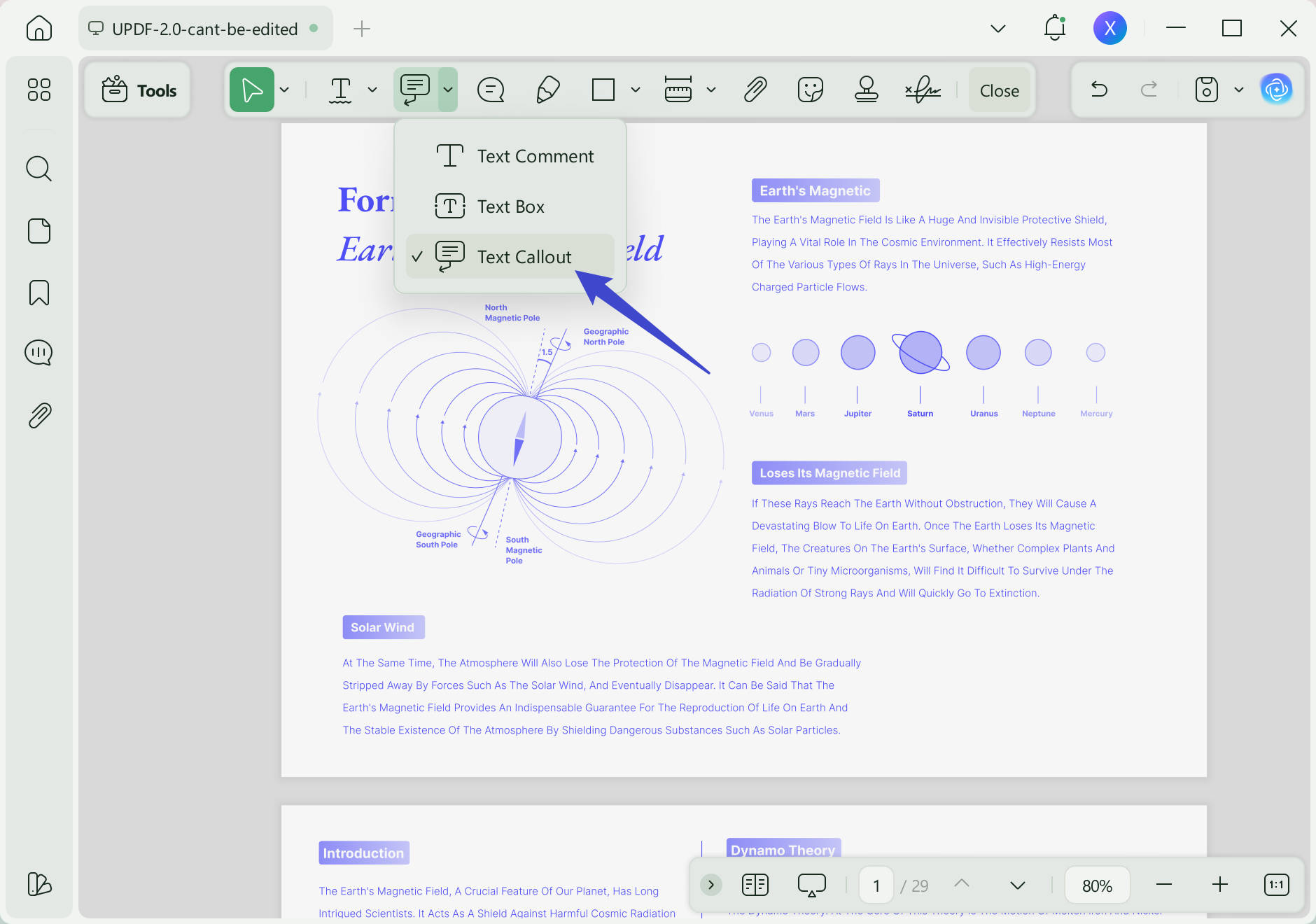Screen dimensions: 1316x924
Task: Open the Search panel in sidebar
Action: click(x=39, y=169)
